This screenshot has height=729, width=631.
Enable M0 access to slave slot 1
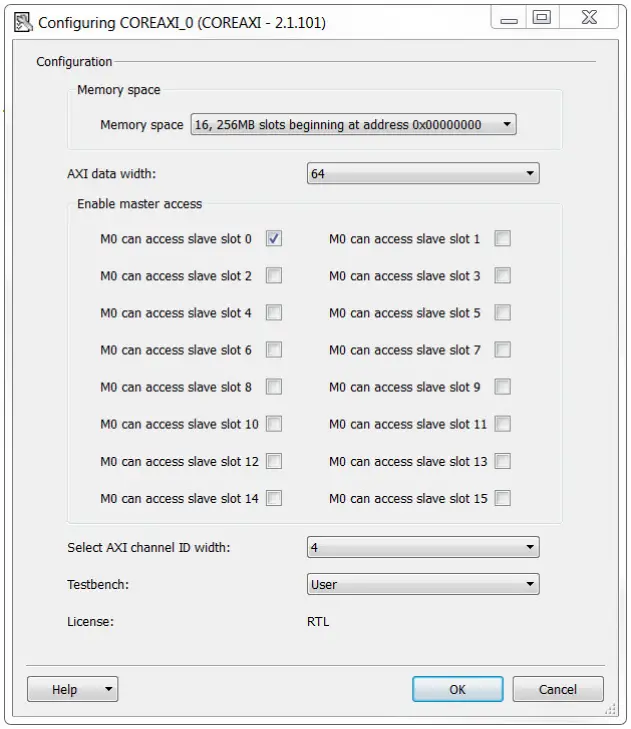click(503, 239)
